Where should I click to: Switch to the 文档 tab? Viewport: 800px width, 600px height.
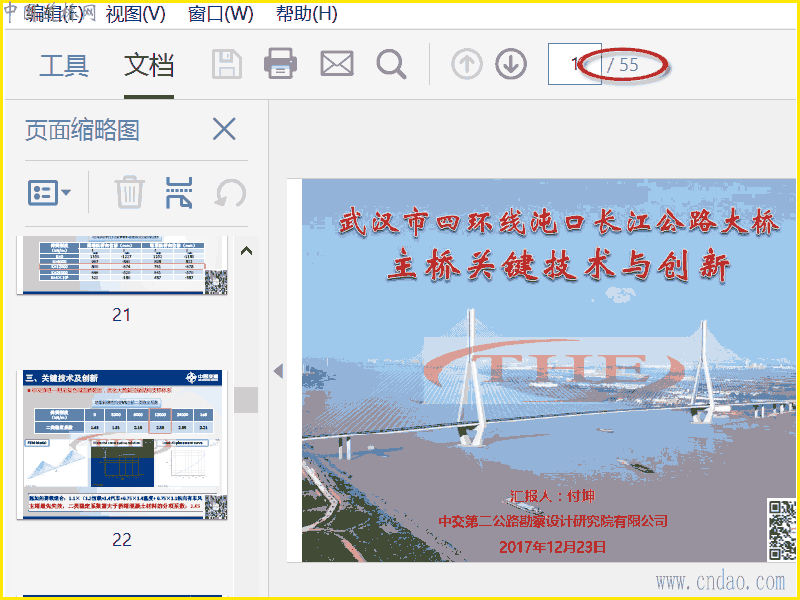149,65
